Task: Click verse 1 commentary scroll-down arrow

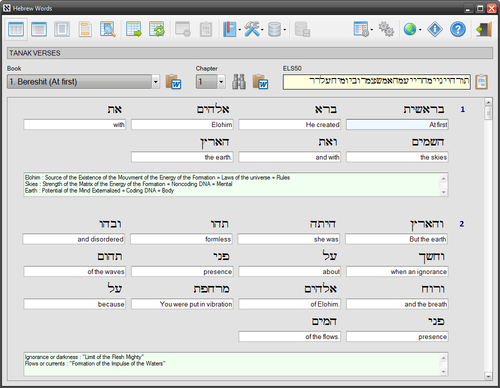Action: coord(443,192)
